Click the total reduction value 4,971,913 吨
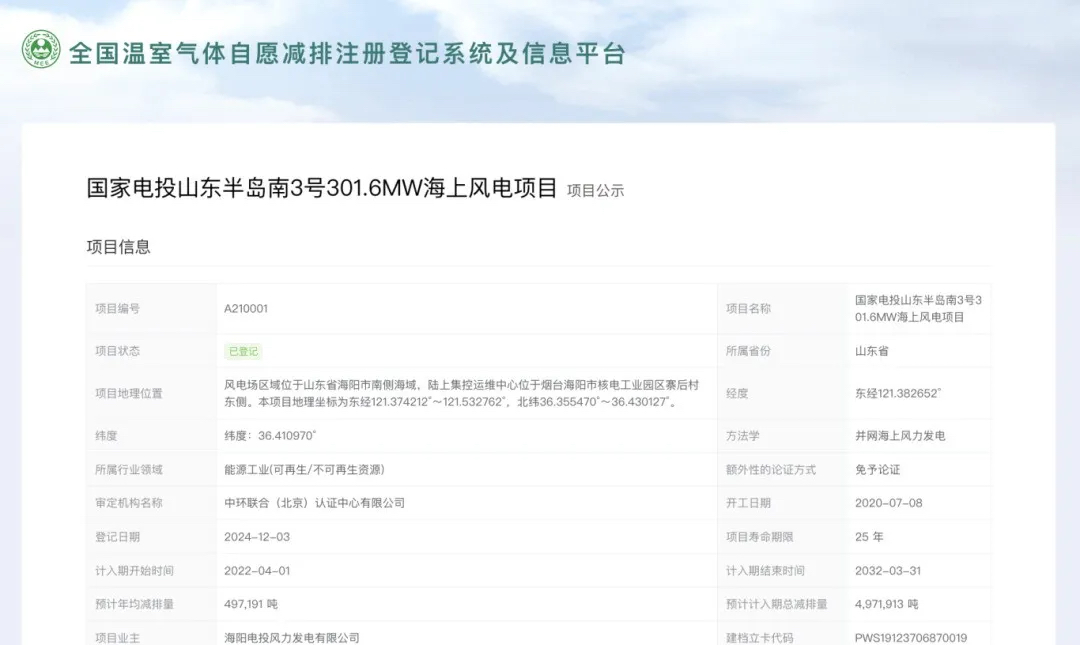Screen dimensions: 1080x645 tap(886, 604)
